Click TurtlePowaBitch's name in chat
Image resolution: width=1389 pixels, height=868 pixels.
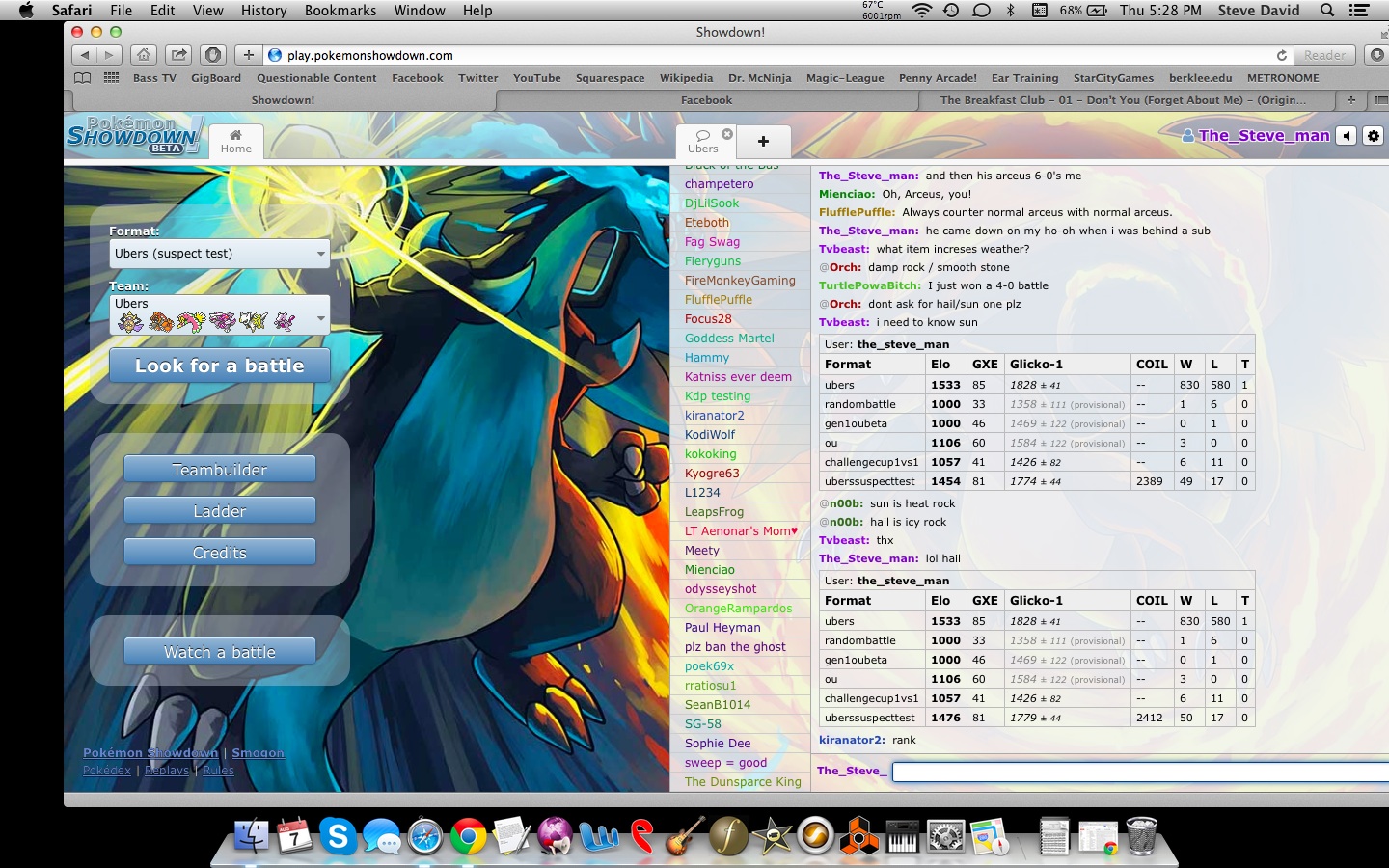click(x=870, y=285)
